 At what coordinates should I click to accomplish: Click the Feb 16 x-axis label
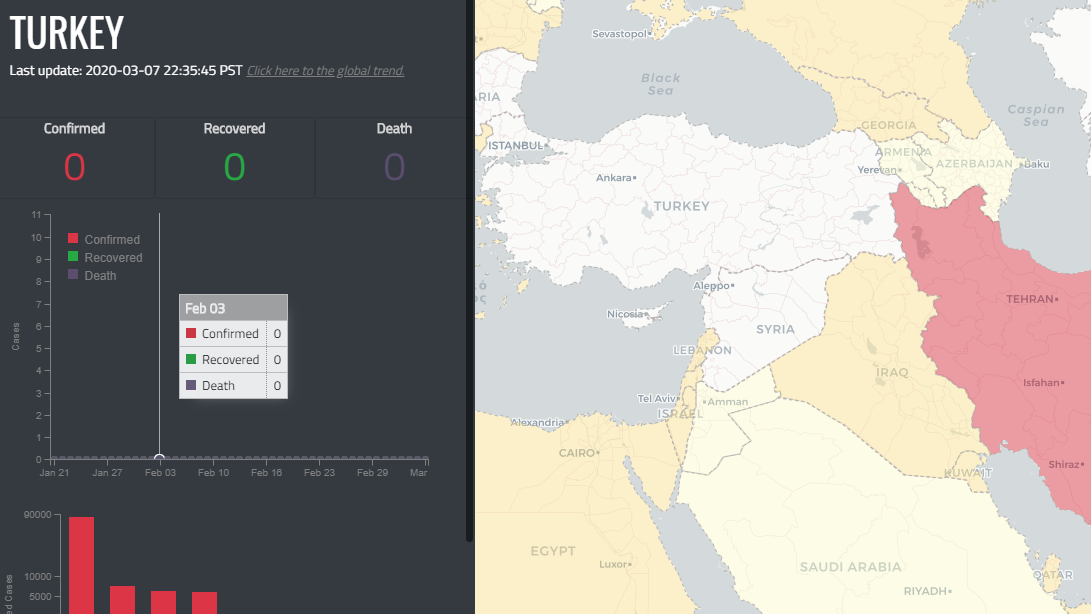[x=266, y=473]
